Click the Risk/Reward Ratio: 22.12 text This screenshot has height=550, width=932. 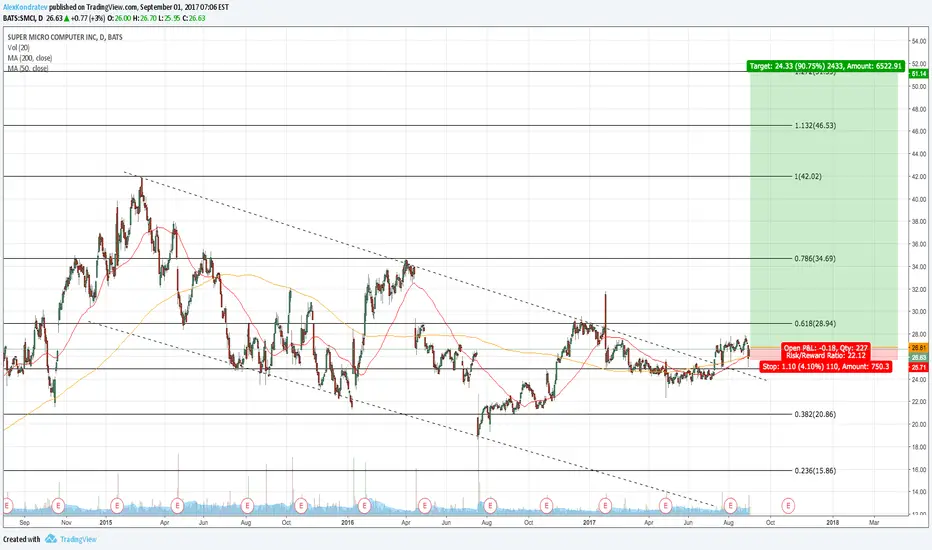[826, 356]
